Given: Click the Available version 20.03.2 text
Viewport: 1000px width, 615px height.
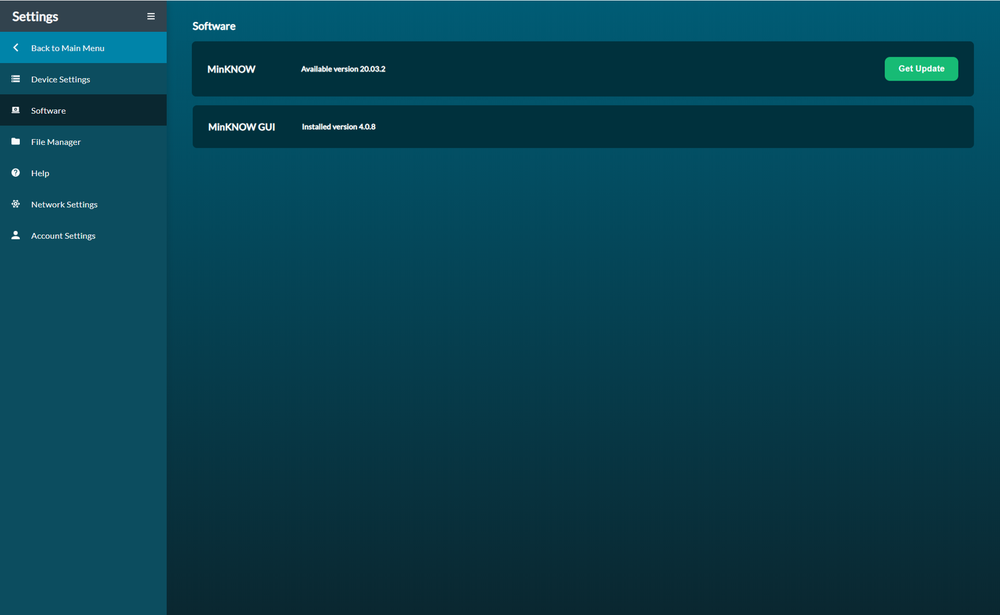Looking at the screenshot, I should click(x=343, y=69).
